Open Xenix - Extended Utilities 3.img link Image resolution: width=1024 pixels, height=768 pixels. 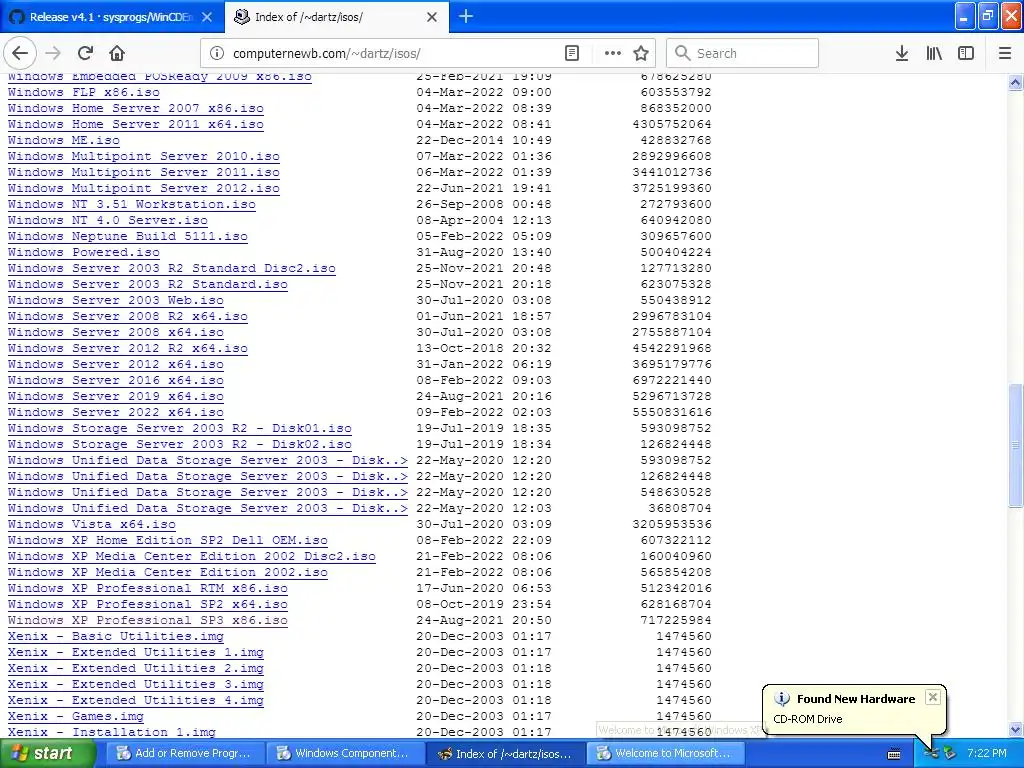point(136,684)
